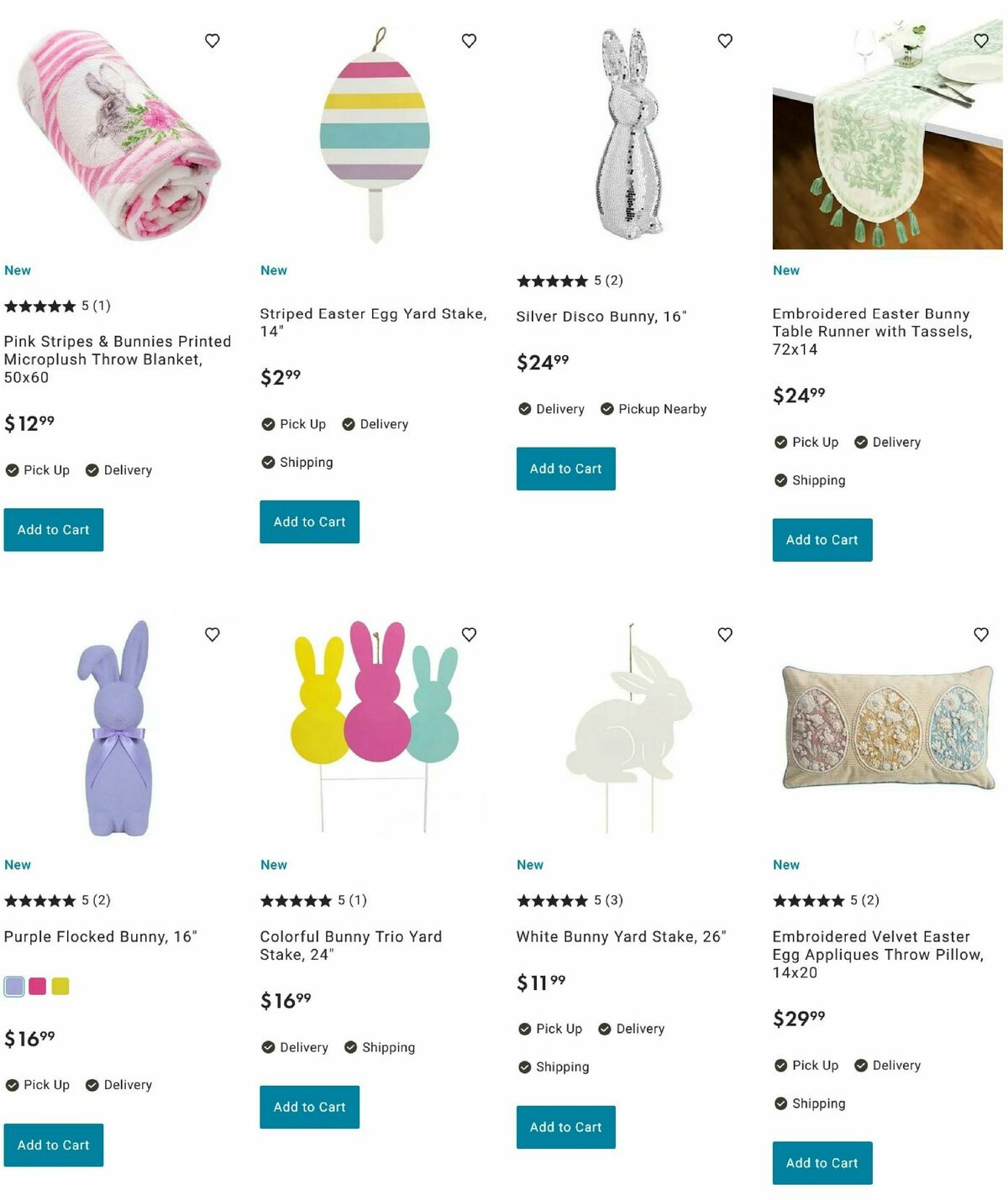The image size is (1008, 1200).
Task: Add Striped Easter Egg Stake to cart
Action: [x=309, y=521]
